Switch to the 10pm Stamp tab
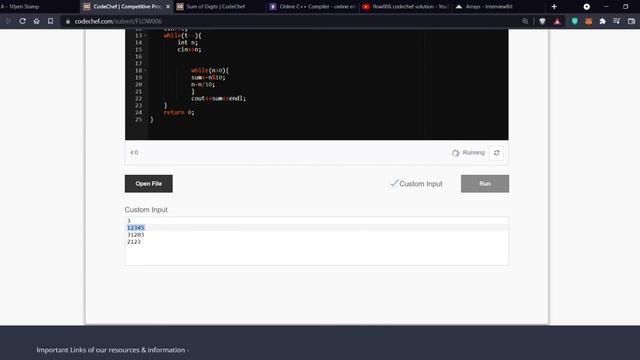The height and width of the screenshot is (360, 640). pos(39,7)
